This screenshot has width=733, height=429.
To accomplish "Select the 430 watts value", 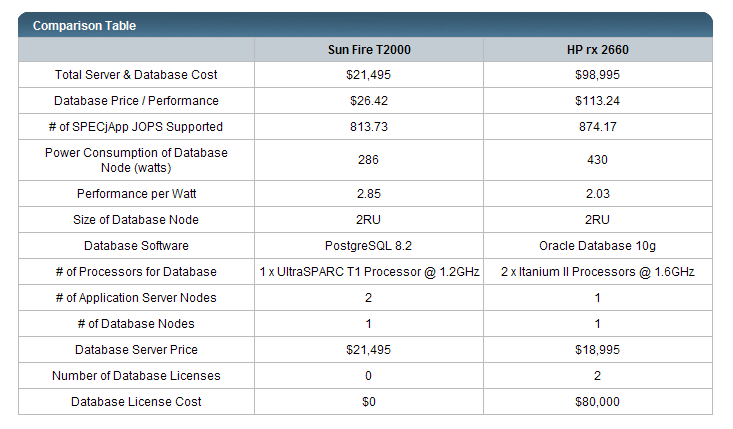I will [x=597, y=160].
